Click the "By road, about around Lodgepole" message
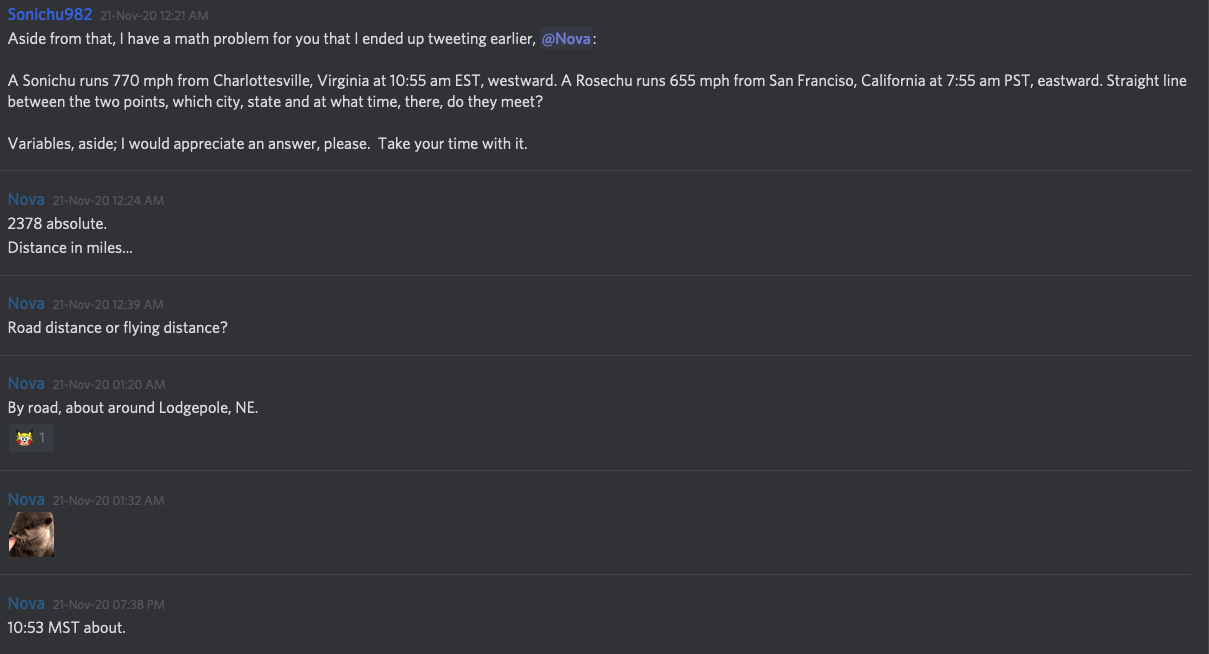Viewport: 1209px width, 654px height. 132,408
